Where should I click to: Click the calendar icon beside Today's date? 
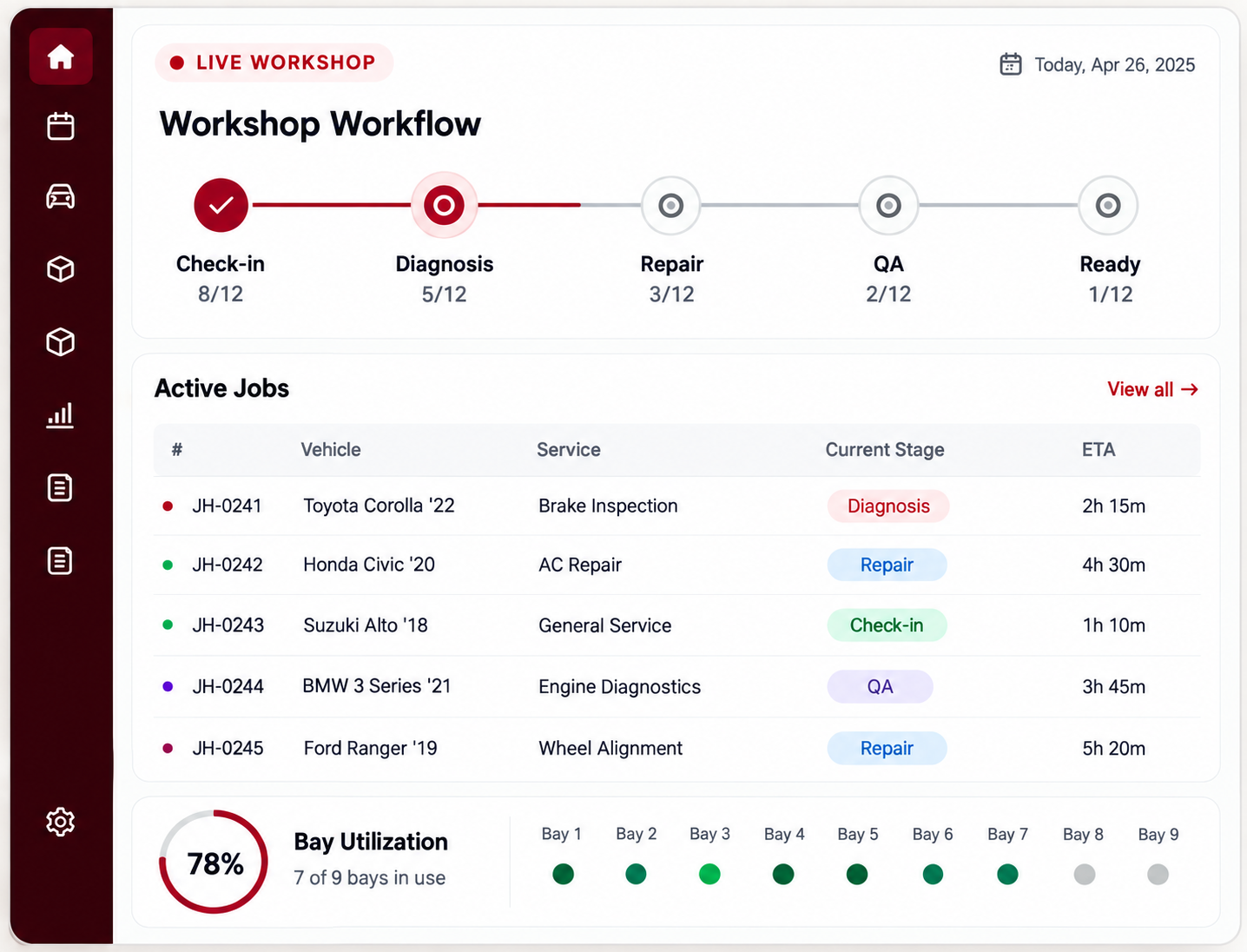1011,64
